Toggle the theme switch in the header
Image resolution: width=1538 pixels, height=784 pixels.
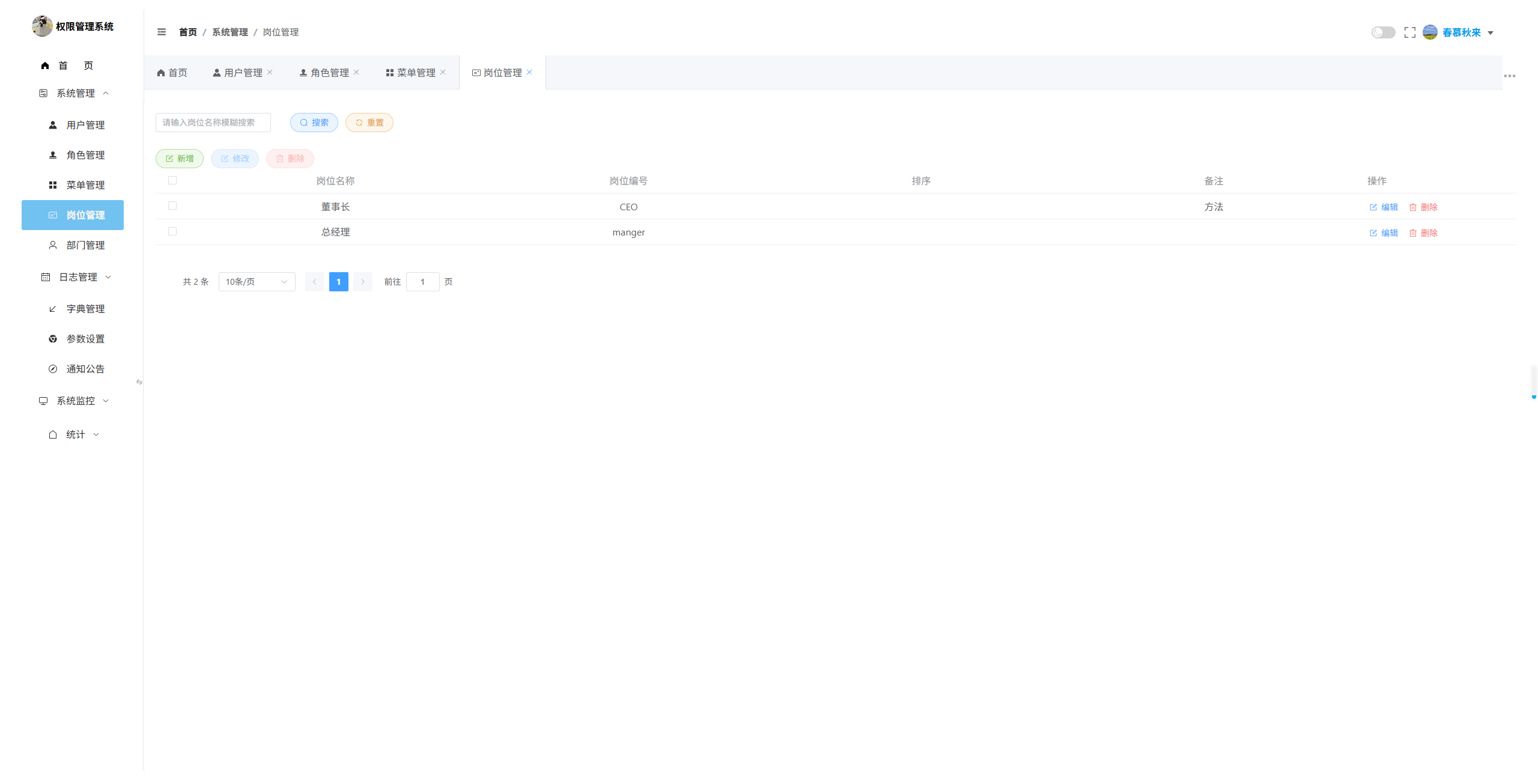(x=1383, y=32)
